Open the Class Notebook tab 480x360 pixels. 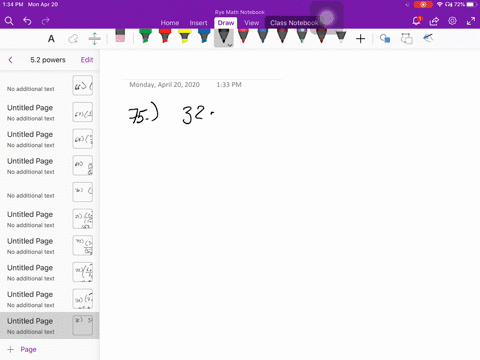(x=294, y=23)
